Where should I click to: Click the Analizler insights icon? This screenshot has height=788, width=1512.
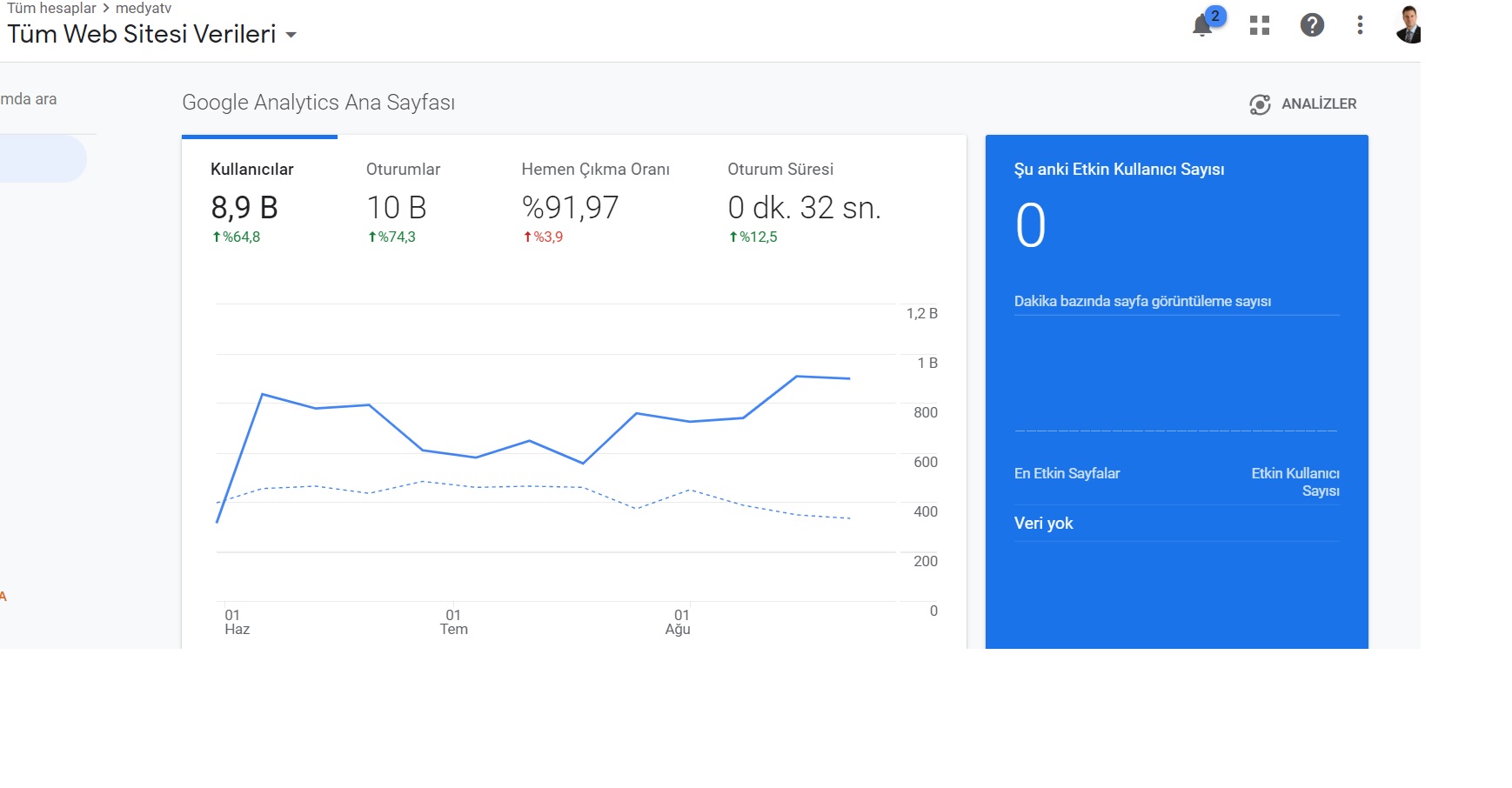point(1260,104)
